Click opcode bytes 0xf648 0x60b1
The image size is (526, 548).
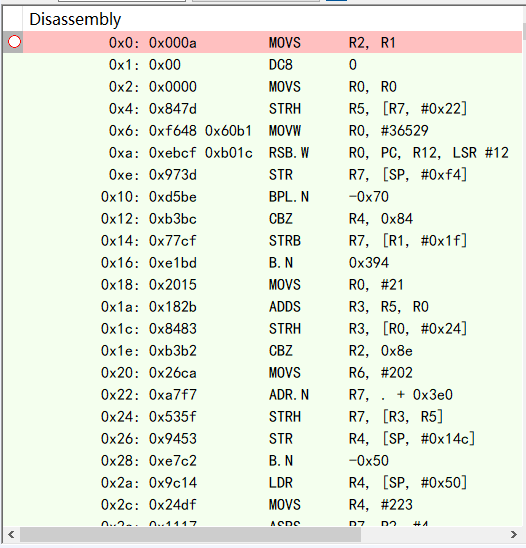[x=200, y=131]
